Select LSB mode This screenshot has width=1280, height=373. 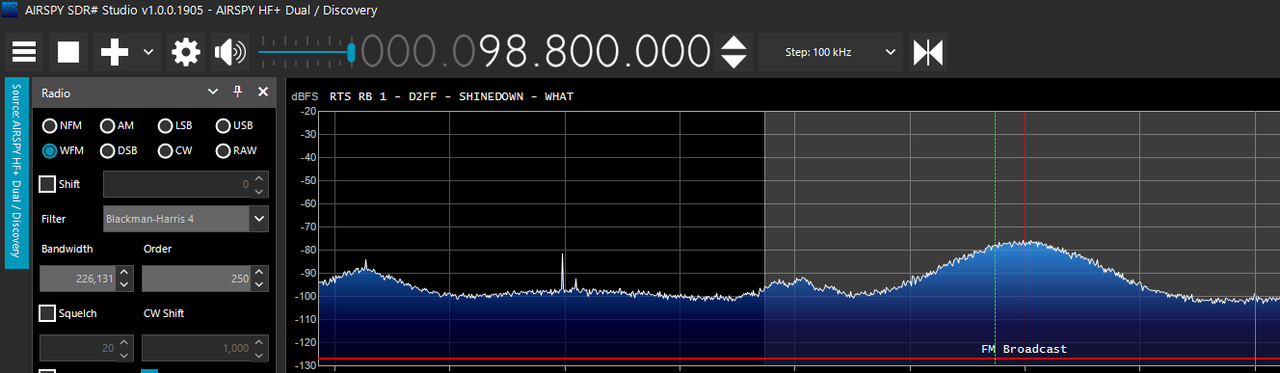click(x=175, y=126)
